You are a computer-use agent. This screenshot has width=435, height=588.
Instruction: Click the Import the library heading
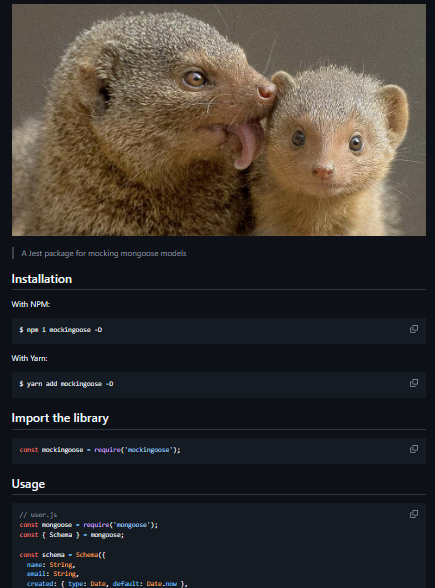[60, 418]
